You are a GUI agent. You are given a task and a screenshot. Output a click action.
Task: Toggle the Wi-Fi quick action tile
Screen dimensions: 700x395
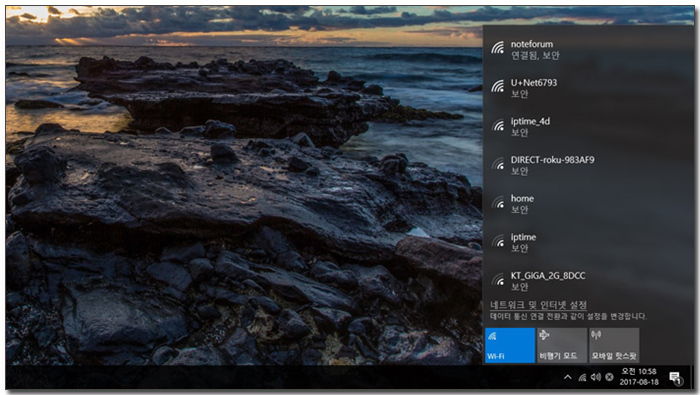[x=510, y=345]
